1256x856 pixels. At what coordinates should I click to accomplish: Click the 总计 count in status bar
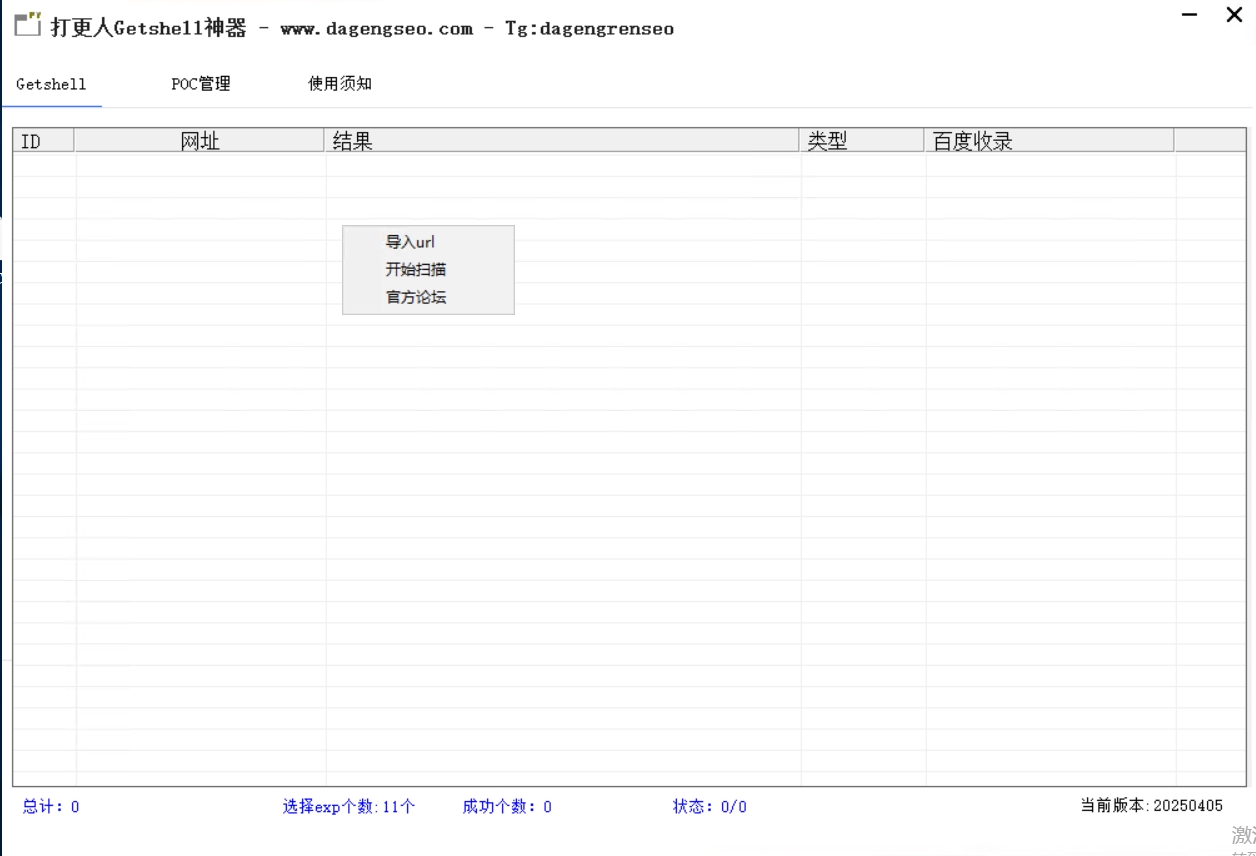51,807
